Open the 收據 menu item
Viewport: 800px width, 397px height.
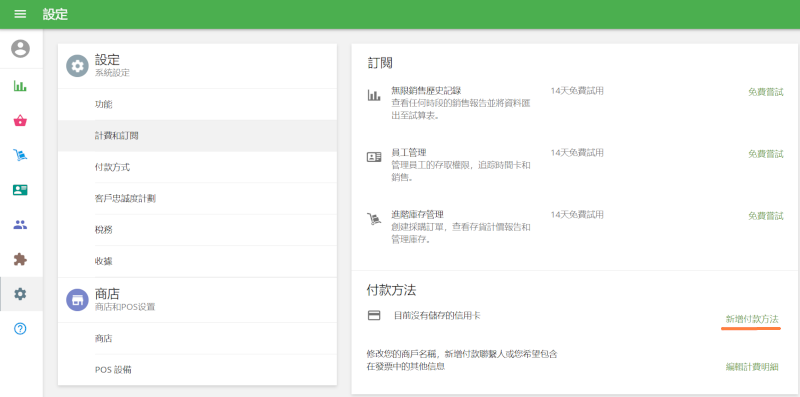tap(197, 261)
